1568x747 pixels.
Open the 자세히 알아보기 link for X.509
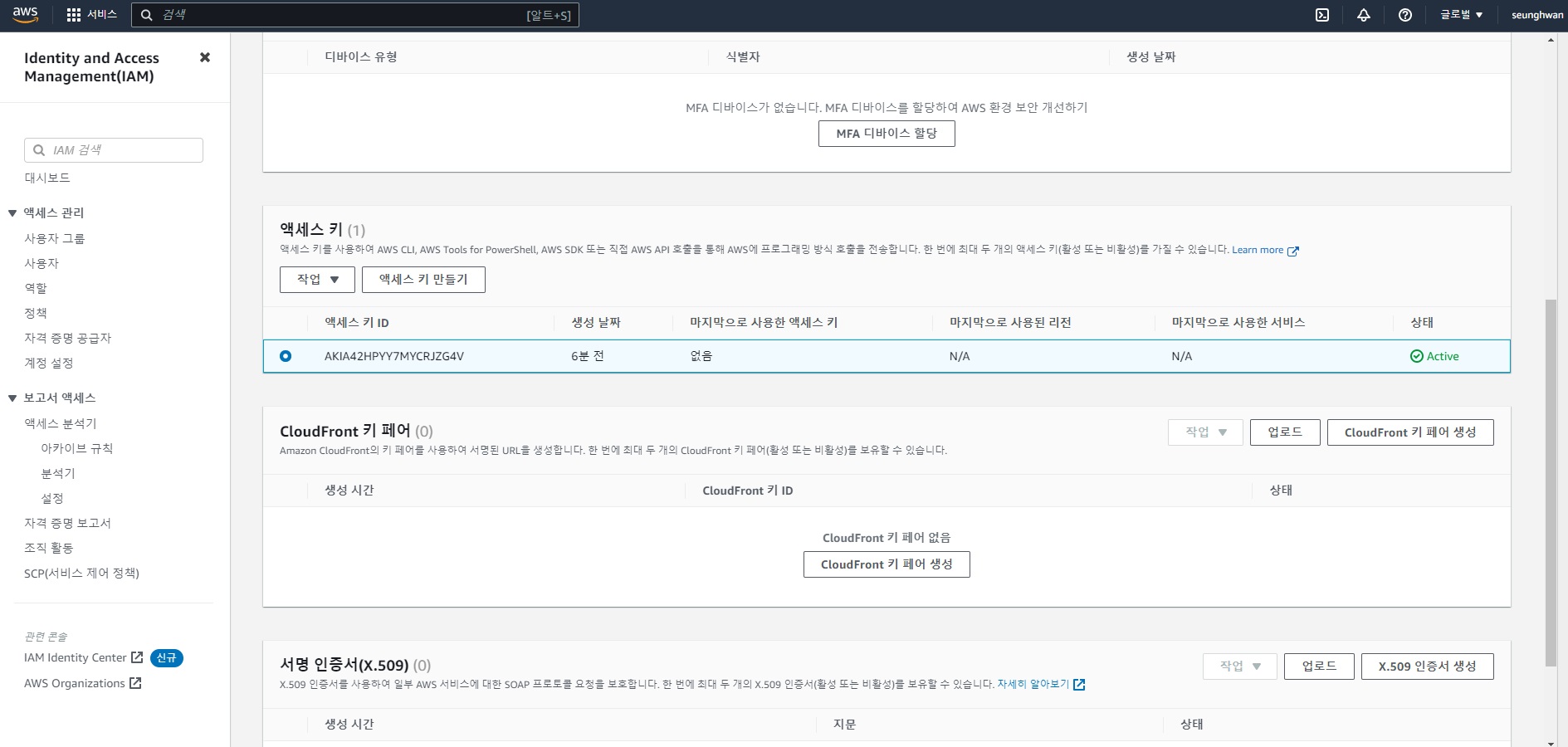tap(1033, 684)
